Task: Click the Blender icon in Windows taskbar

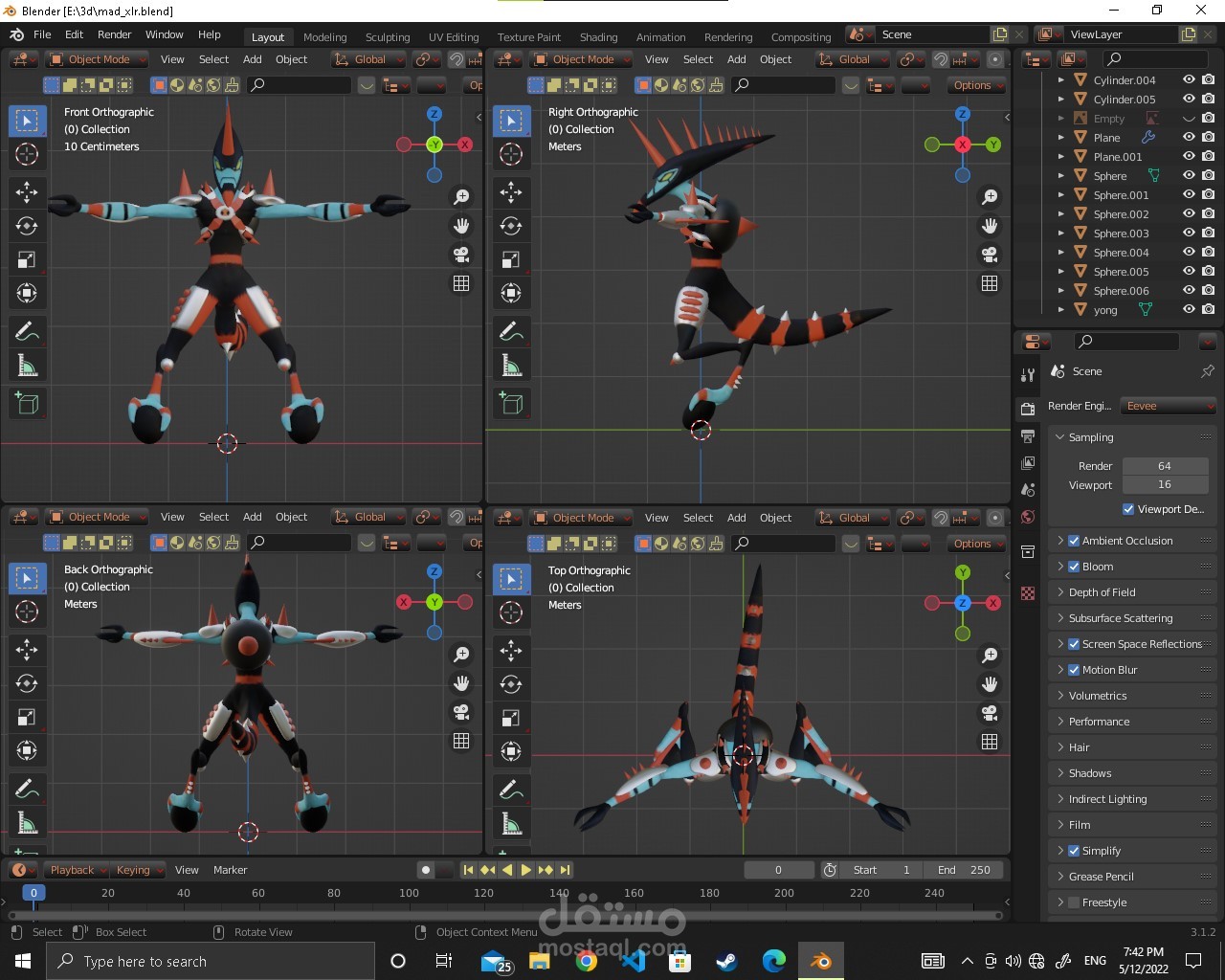Action: pyautogui.click(x=820, y=961)
